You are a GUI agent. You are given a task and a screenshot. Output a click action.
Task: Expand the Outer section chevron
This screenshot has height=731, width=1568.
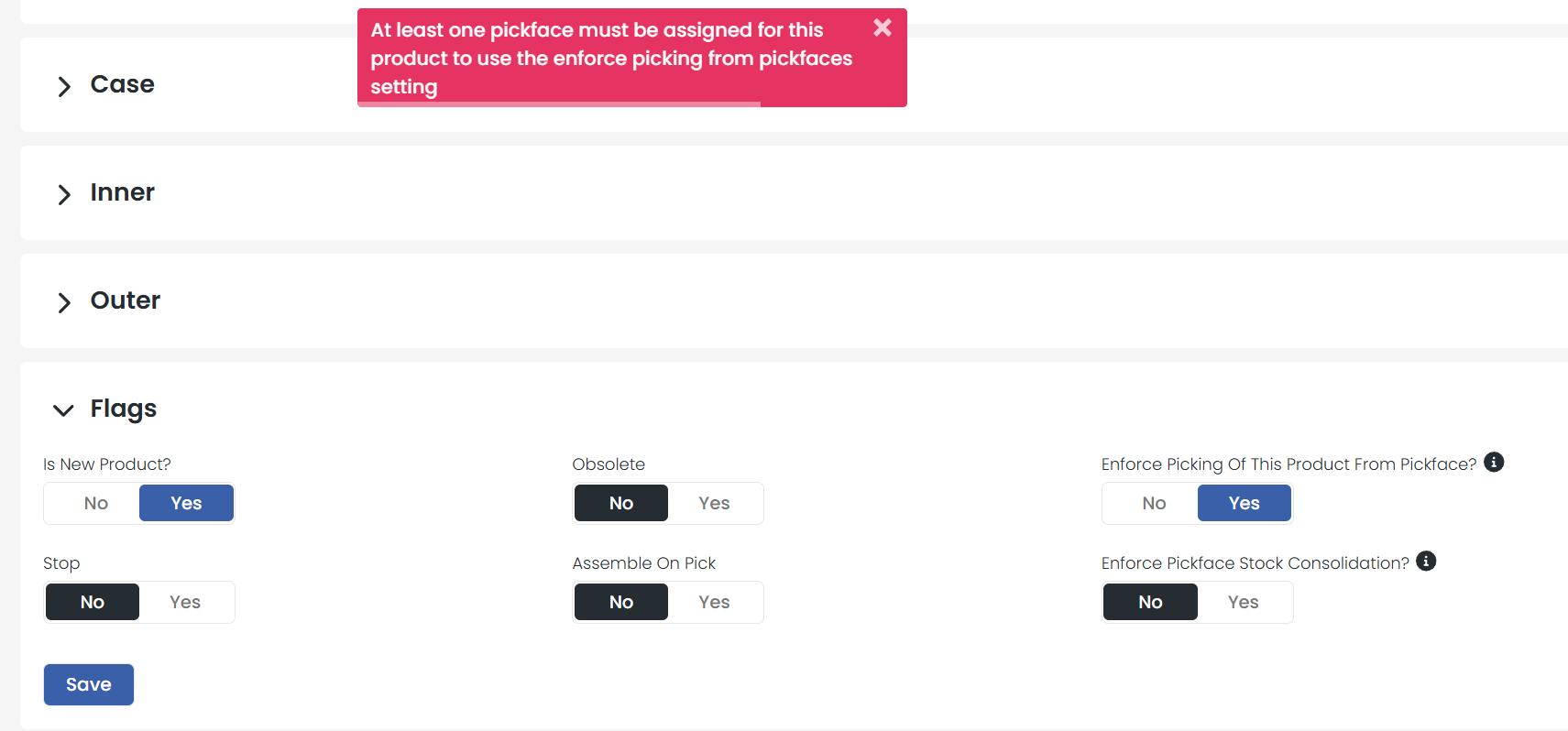(64, 302)
